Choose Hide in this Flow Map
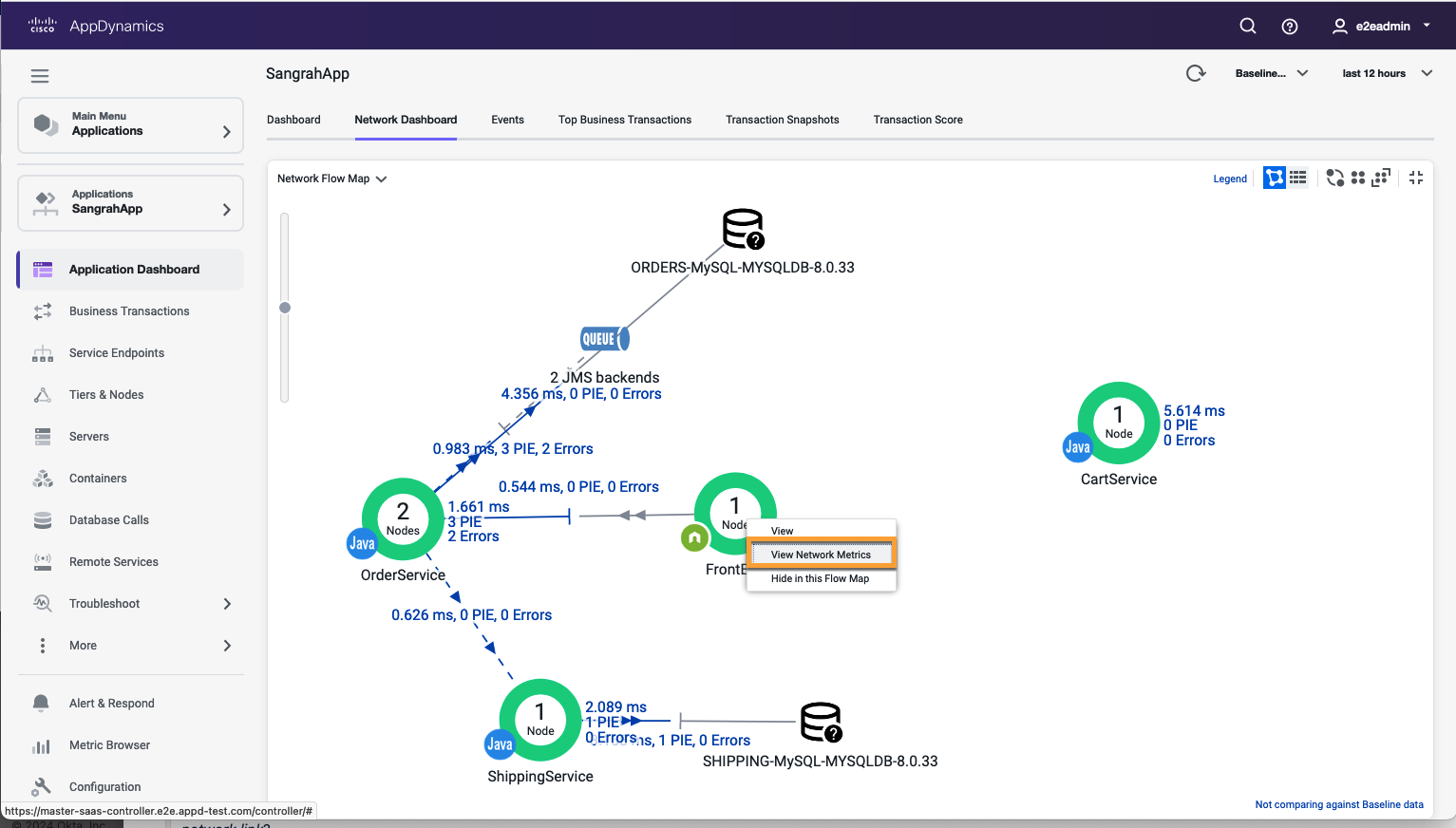Viewport: 1456px width, 828px height. click(822, 578)
